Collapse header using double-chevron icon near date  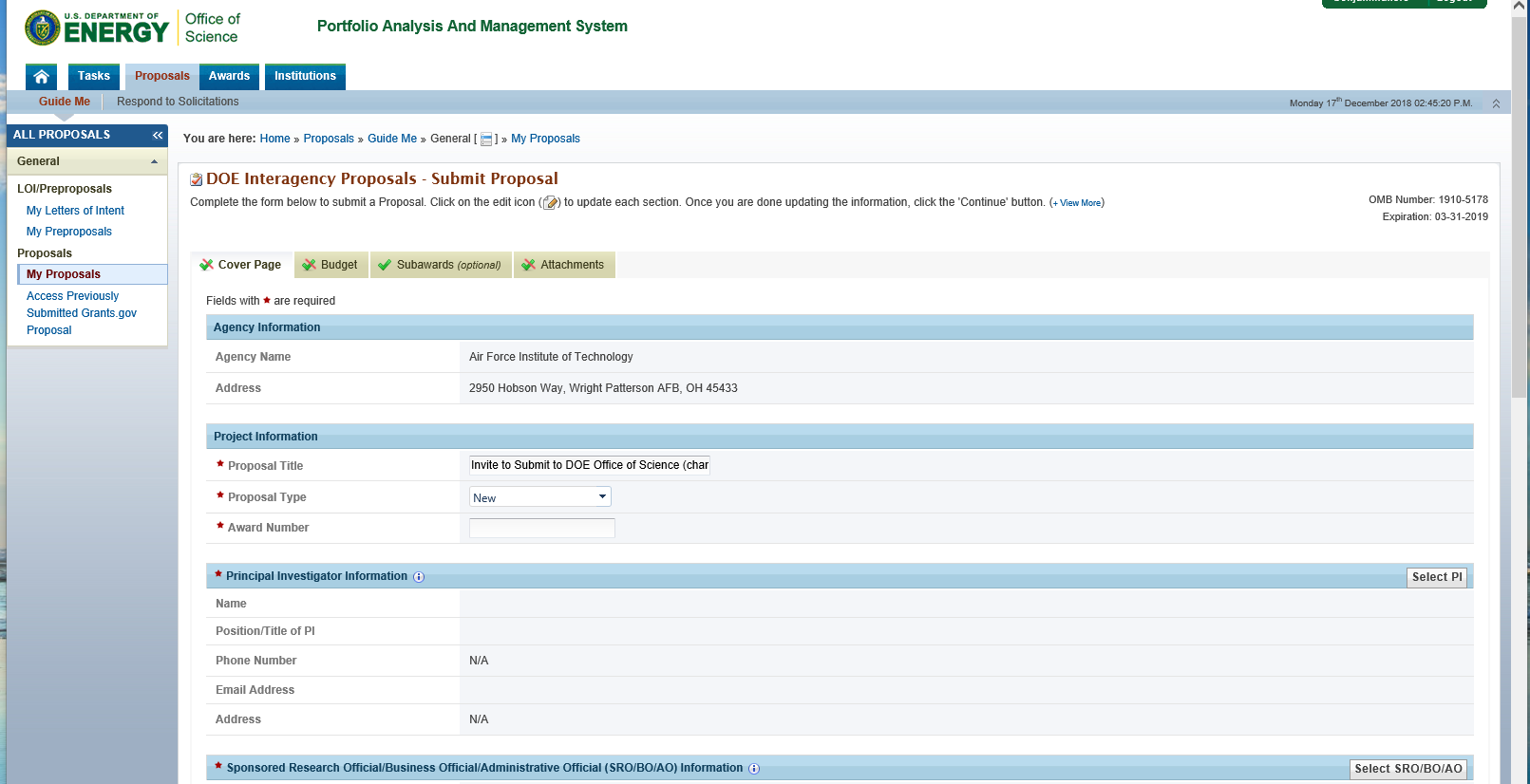pos(1496,103)
